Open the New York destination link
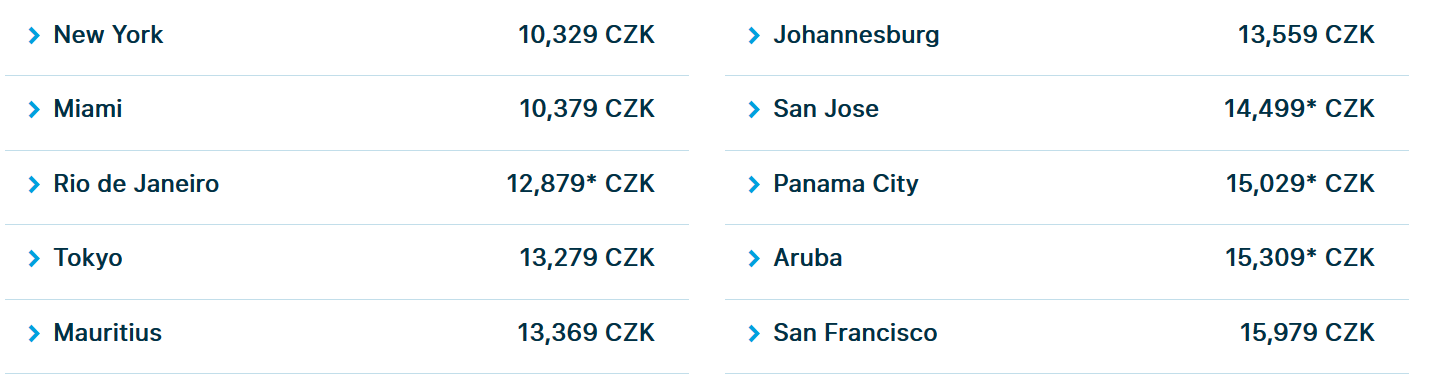 click(x=108, y=35)
